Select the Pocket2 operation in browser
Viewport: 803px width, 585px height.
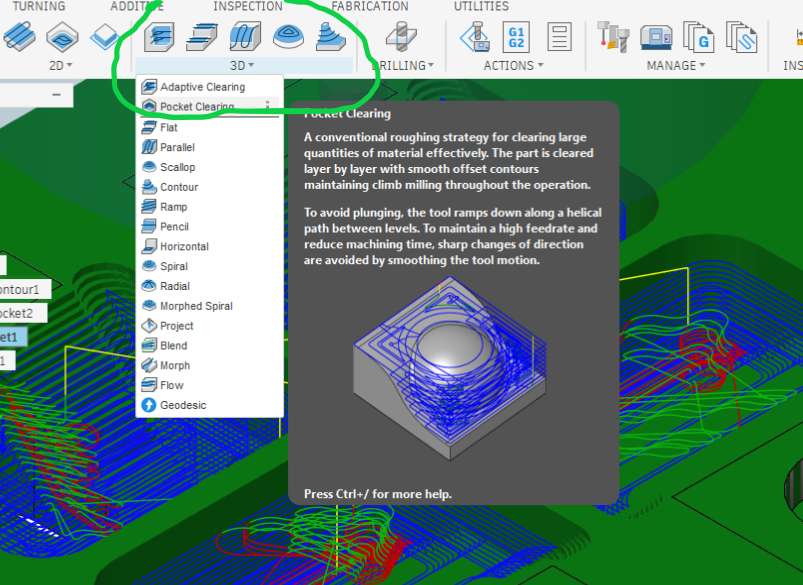(x=23, y=313)
